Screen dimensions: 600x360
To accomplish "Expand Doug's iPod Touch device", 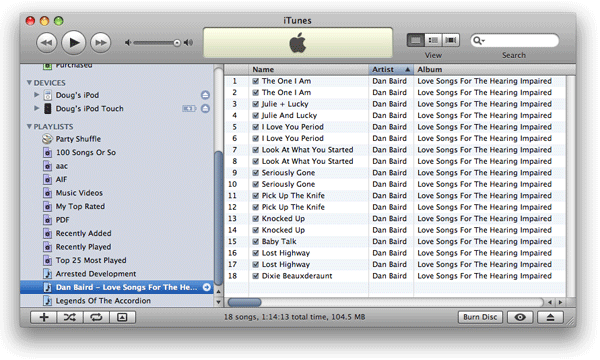I will coord(37,108).
